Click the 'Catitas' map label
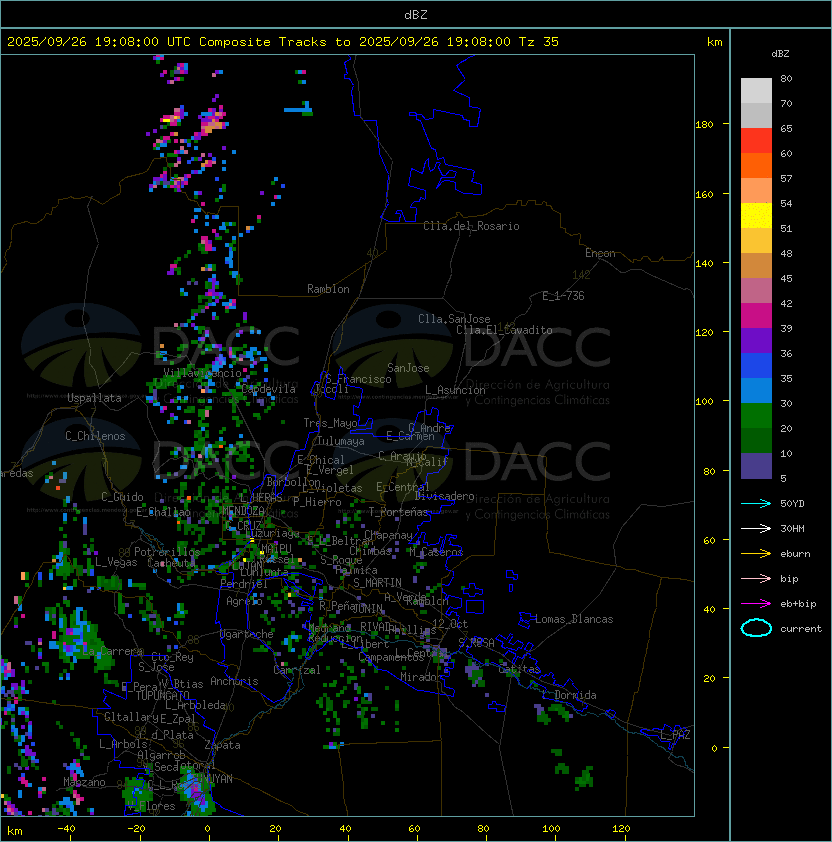 tap(519, 670)
